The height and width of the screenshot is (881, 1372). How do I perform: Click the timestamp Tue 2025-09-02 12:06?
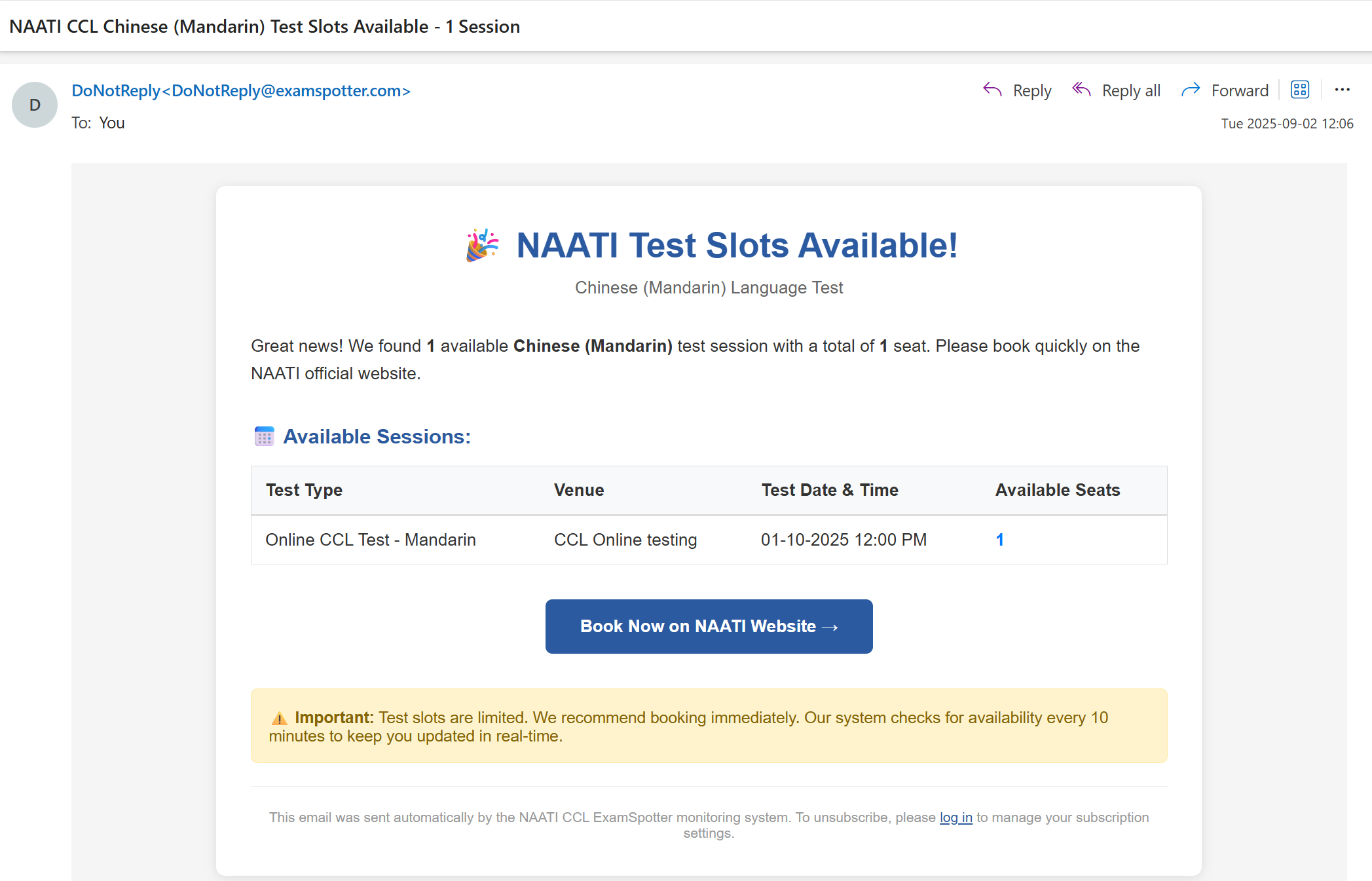click(1287, 123)
